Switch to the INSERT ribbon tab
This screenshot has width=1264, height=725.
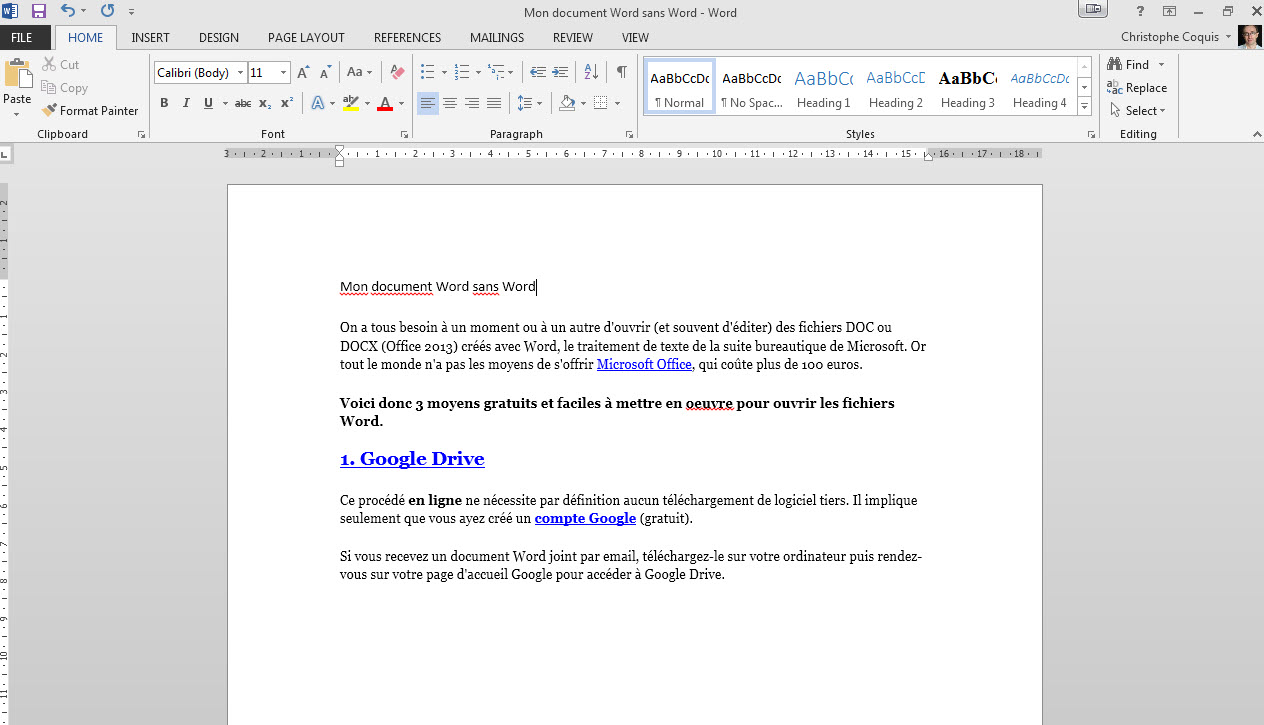[150, 38]
